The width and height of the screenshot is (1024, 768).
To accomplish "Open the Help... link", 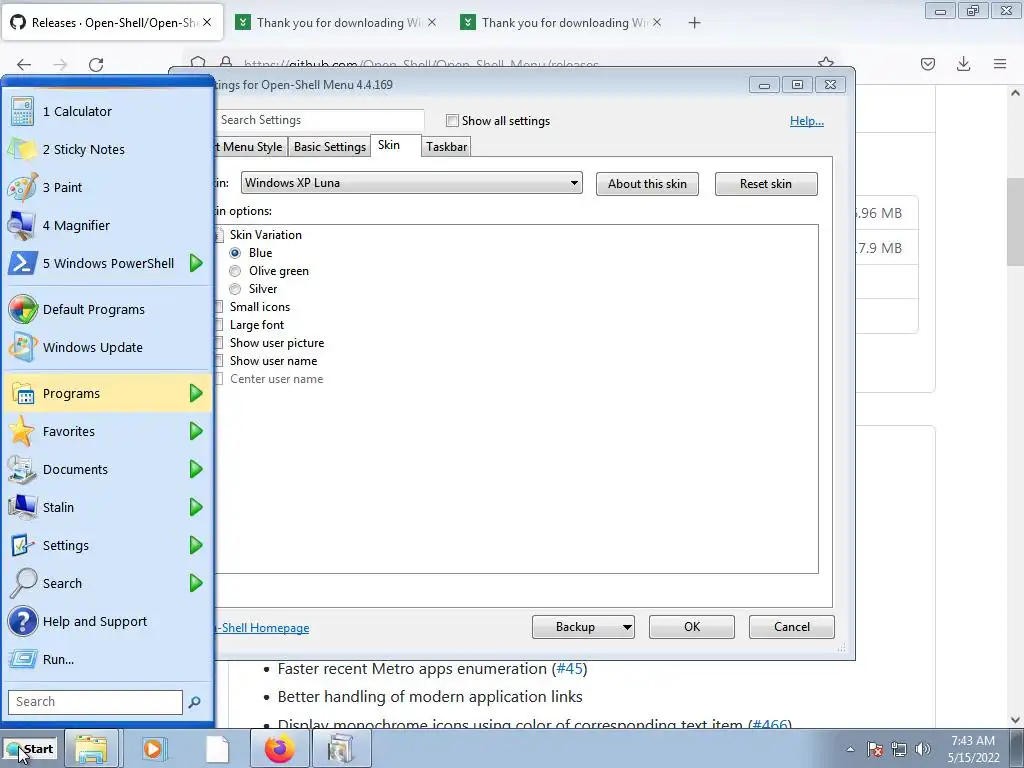I will (x=807, y=121).
